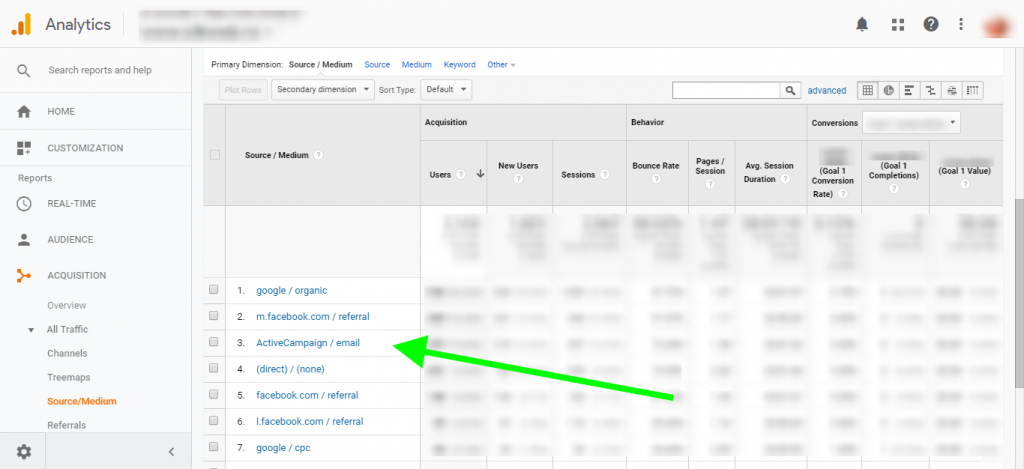The width and height of the screenshot is (1024, 469).
Task: Click the help question mark icon
Action: coord(931,24)
